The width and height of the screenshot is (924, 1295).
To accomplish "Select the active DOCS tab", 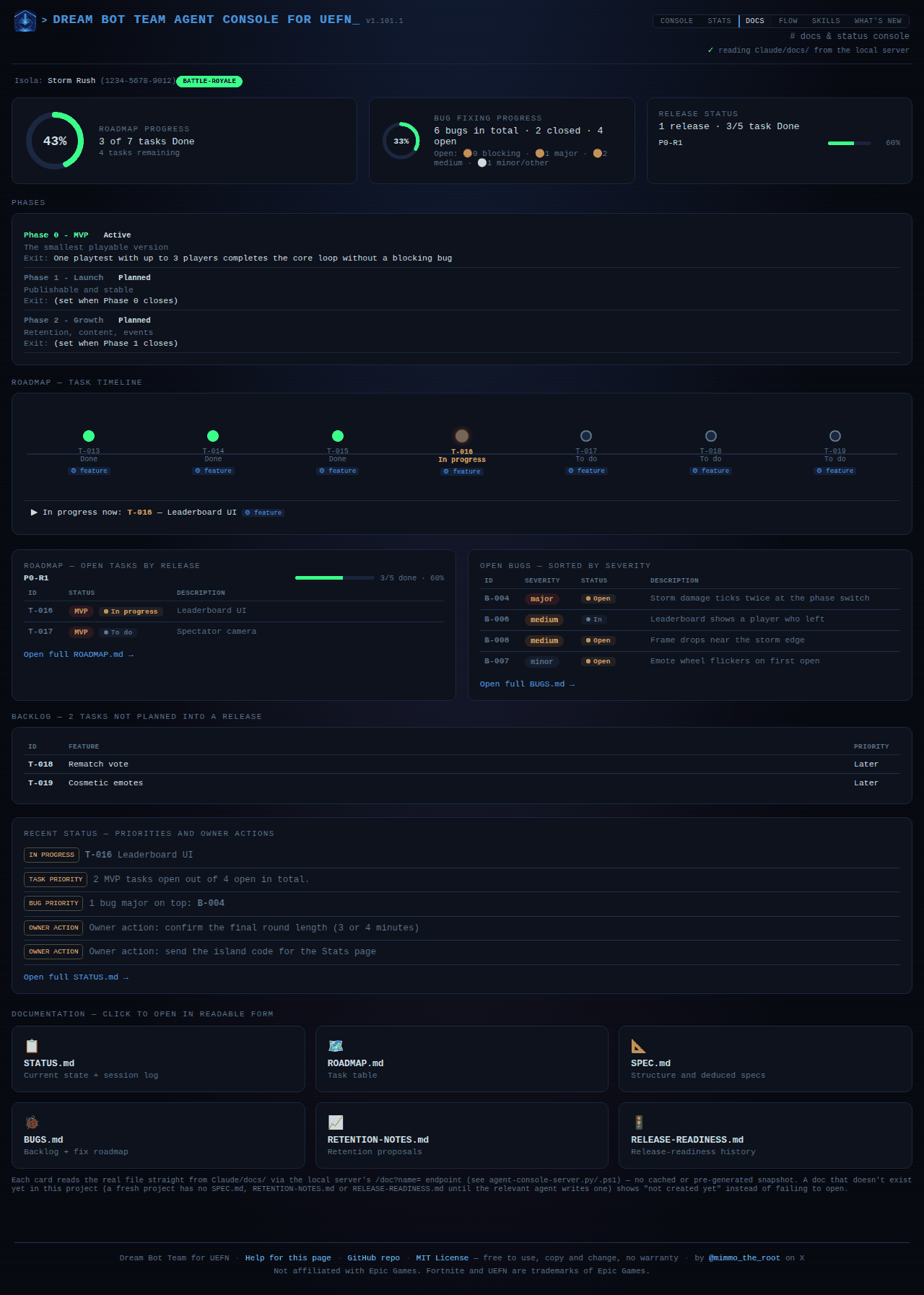I will click(x=755, y=21).
